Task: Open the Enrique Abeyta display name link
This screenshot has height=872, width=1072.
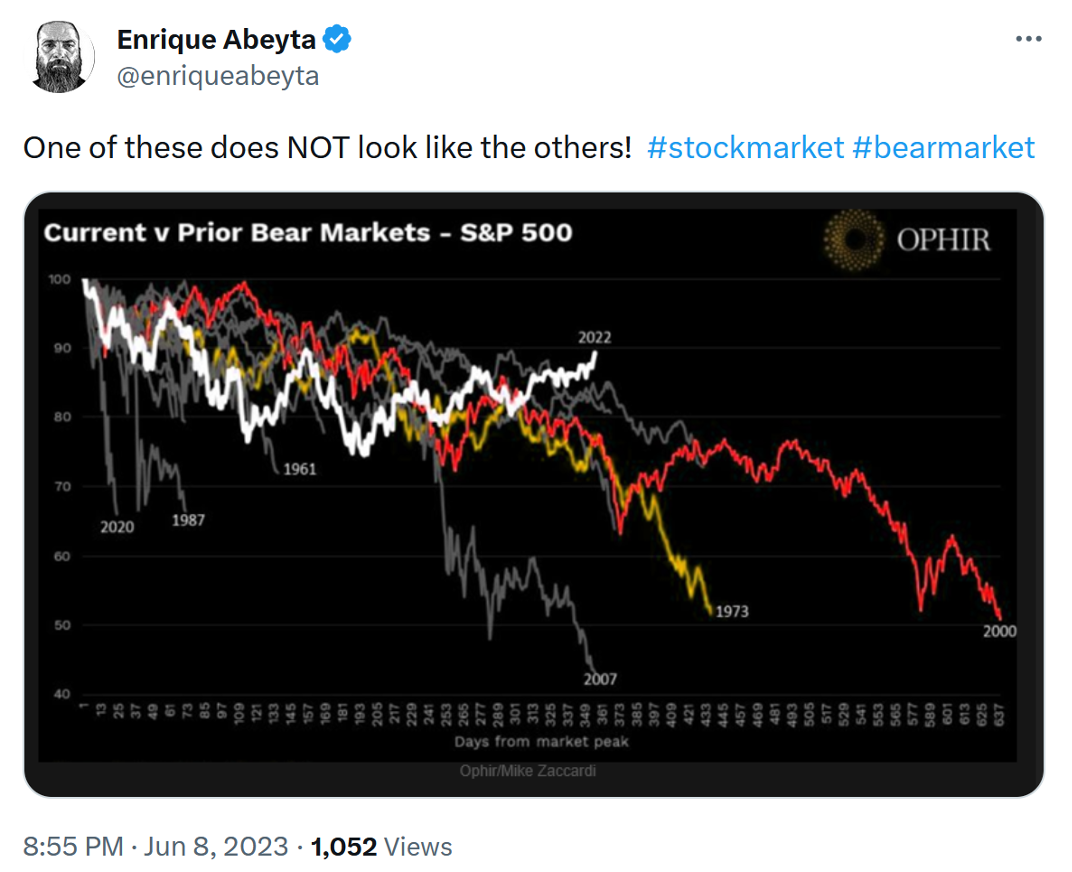Action: tap(216, 40)
